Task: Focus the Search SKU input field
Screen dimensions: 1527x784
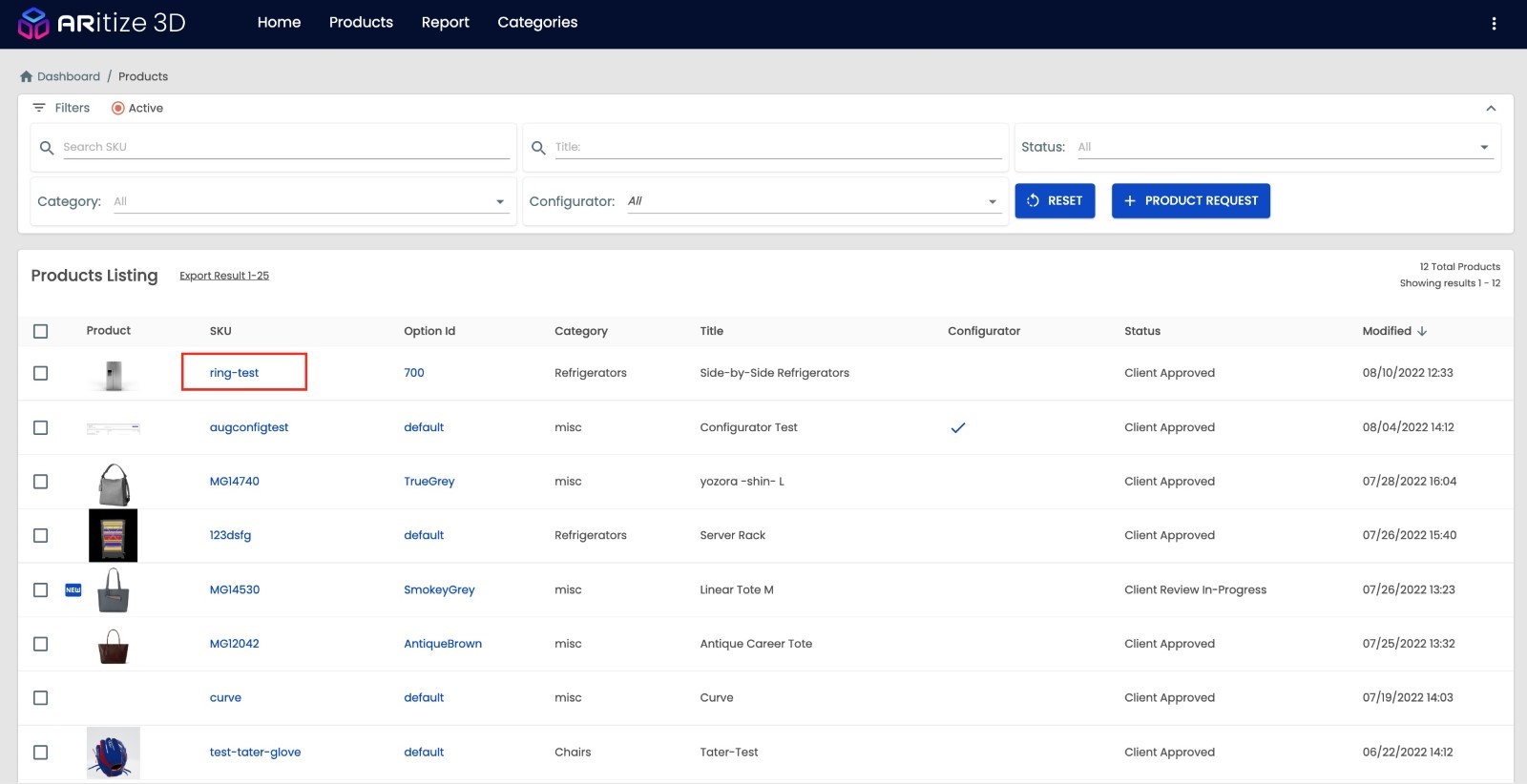Action: coord(286,147)
